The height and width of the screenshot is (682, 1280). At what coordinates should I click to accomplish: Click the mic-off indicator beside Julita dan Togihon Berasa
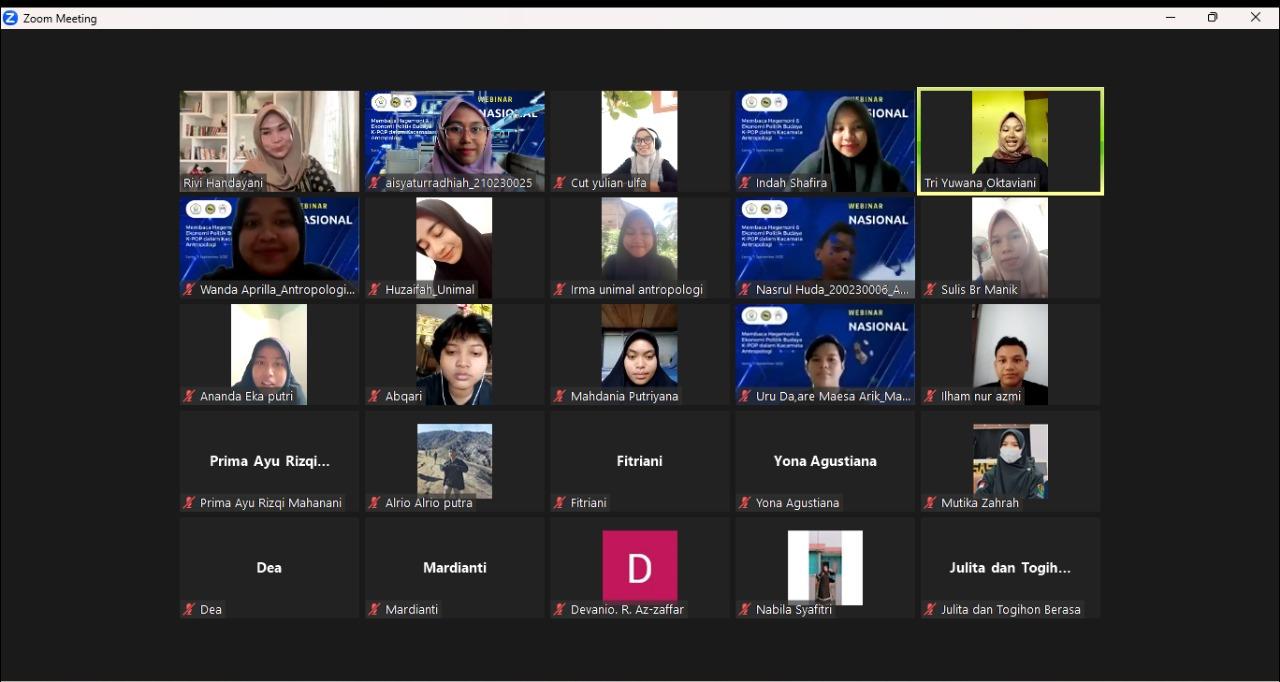(928, 609)
